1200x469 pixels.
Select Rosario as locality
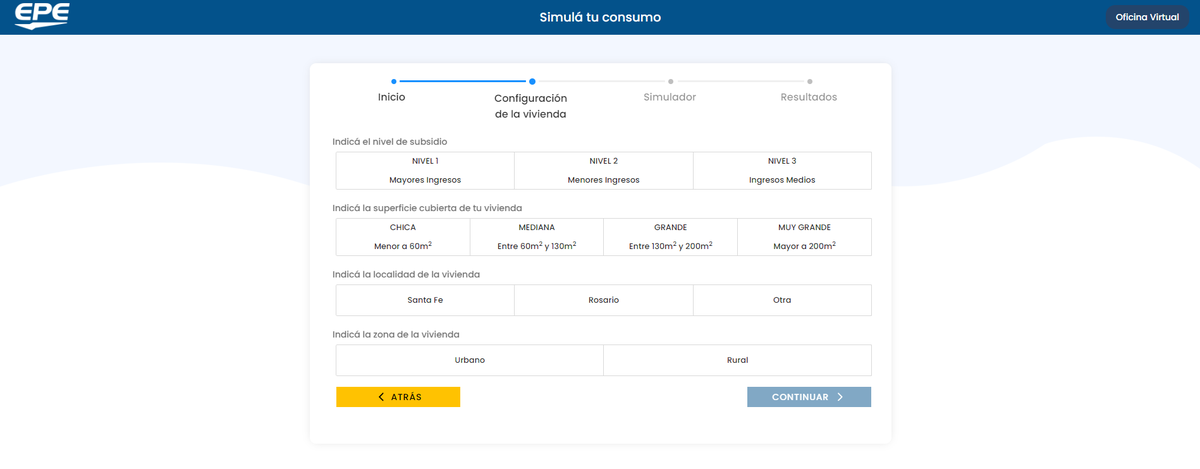tap(603, 300)
